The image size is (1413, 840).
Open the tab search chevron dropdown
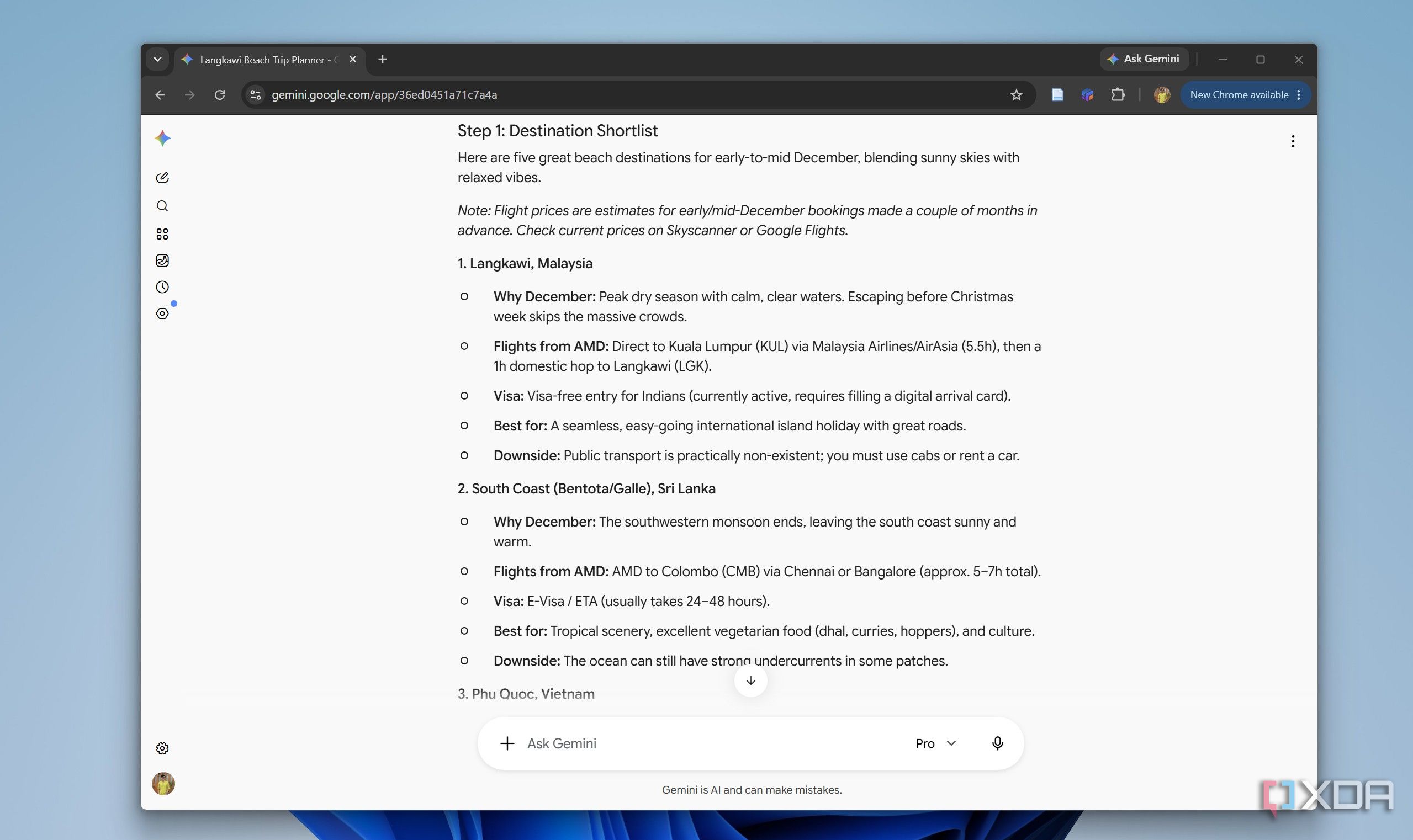click(157, 60)
